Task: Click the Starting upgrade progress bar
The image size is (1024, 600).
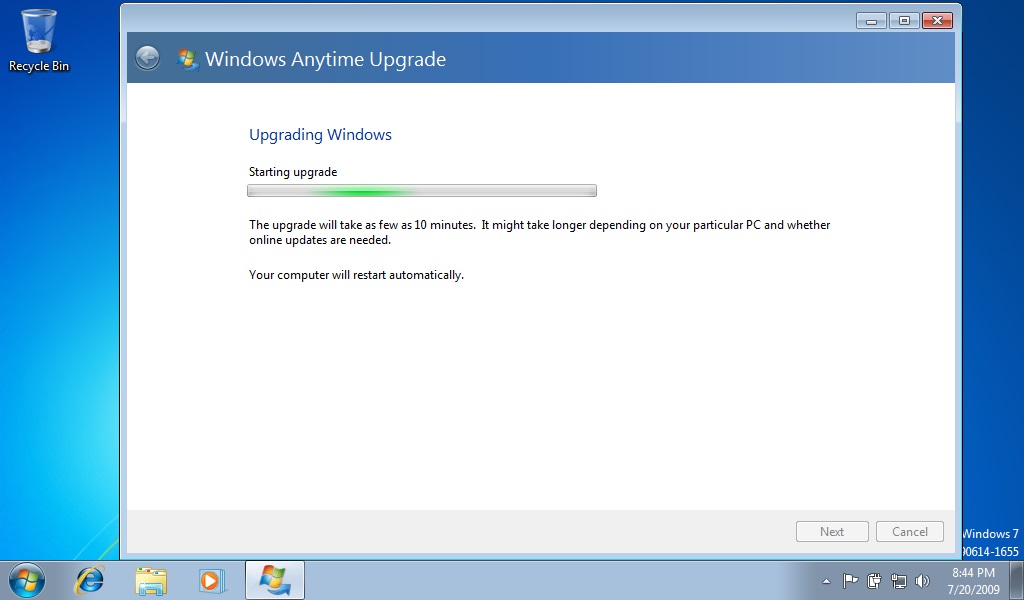Action: [x=422, y=191]
